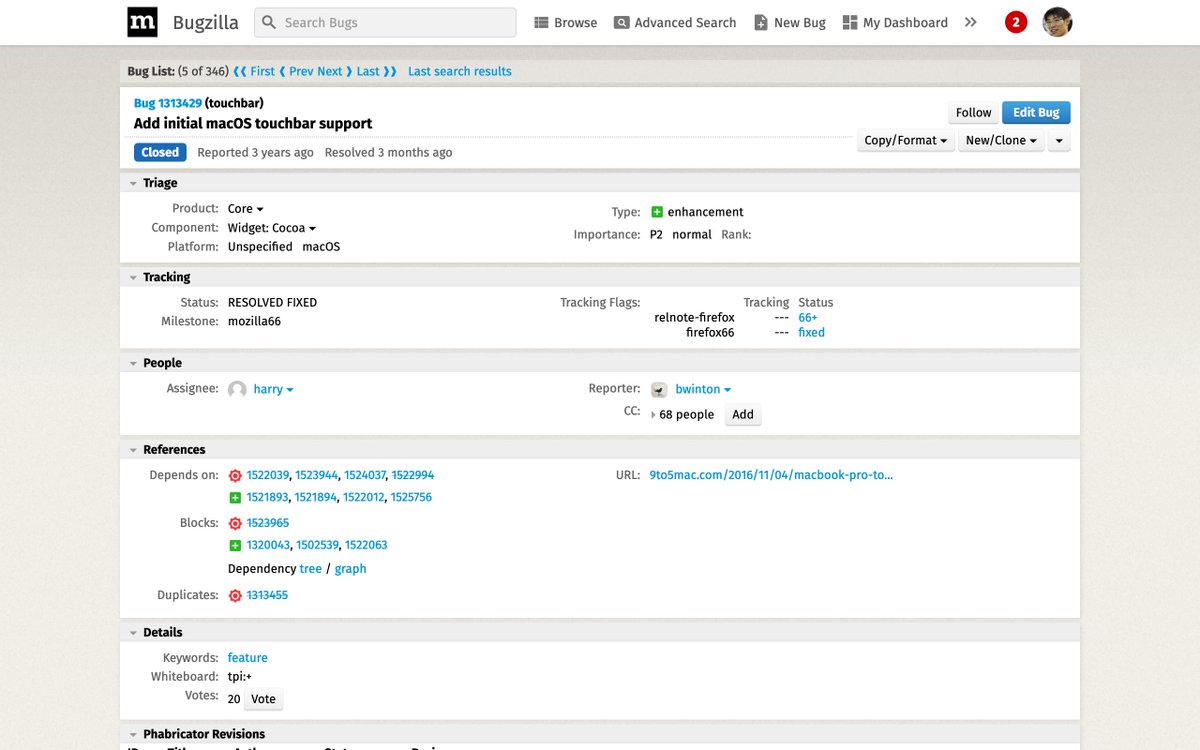Viewport: 1200px width, 750px height.
Task: Click the magnifier icon in search box
Action: (270, 22)
